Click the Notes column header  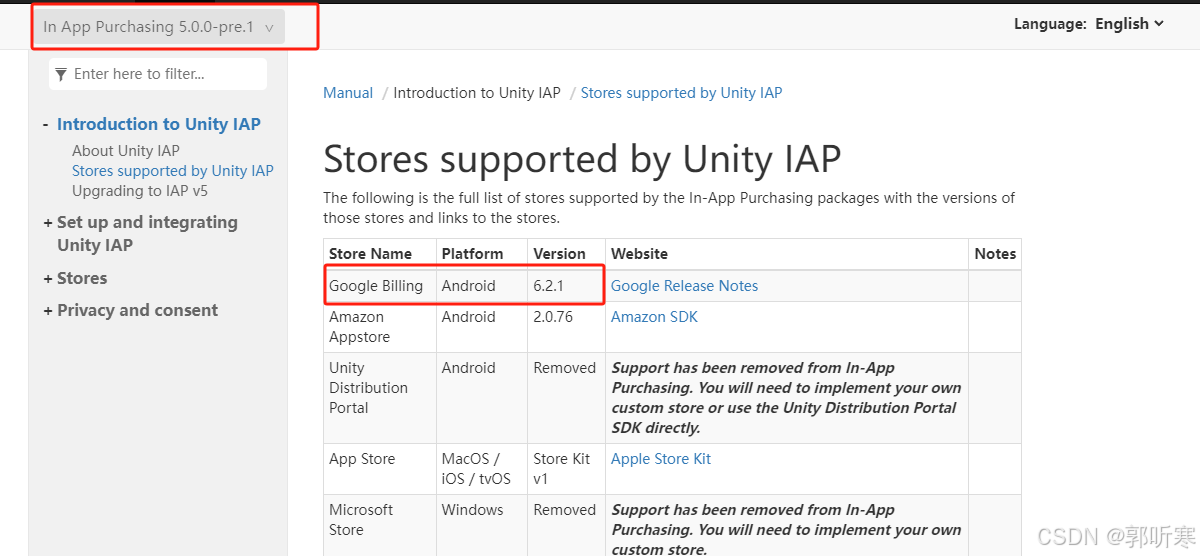995,254
